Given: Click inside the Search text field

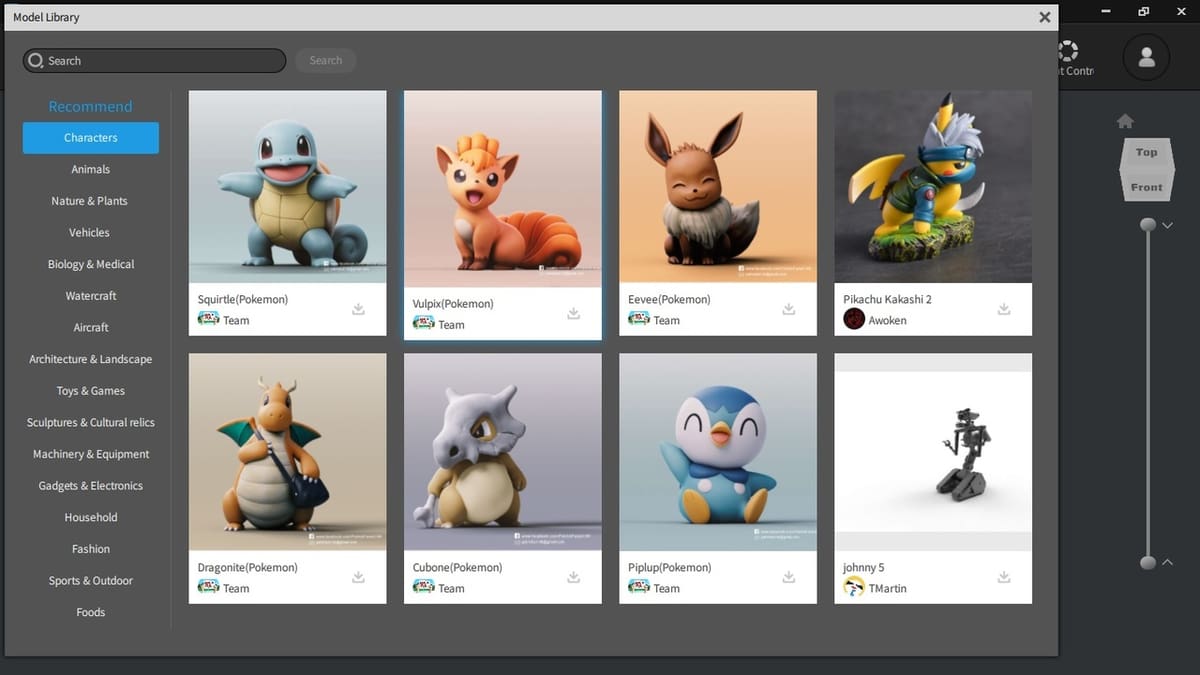Looking at the screenshot, I should [x=154, y=60].
